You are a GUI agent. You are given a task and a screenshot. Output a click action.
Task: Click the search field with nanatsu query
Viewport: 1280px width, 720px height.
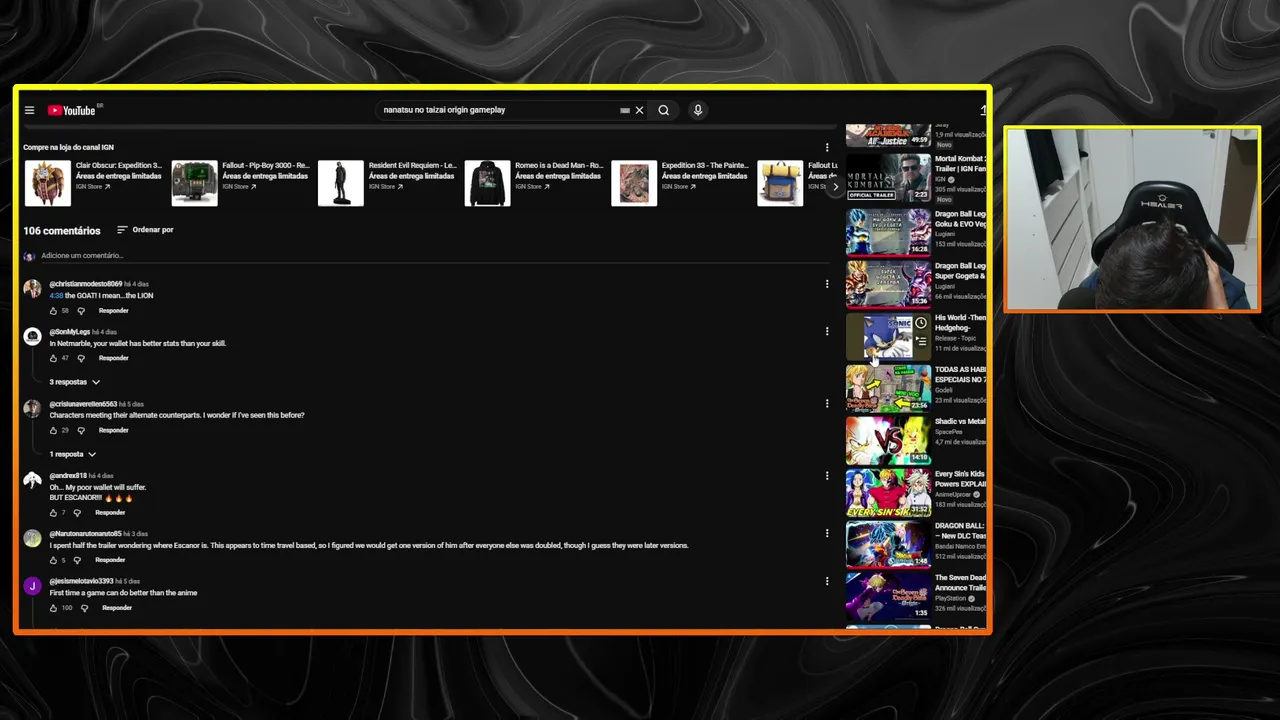tap(497, 110)
